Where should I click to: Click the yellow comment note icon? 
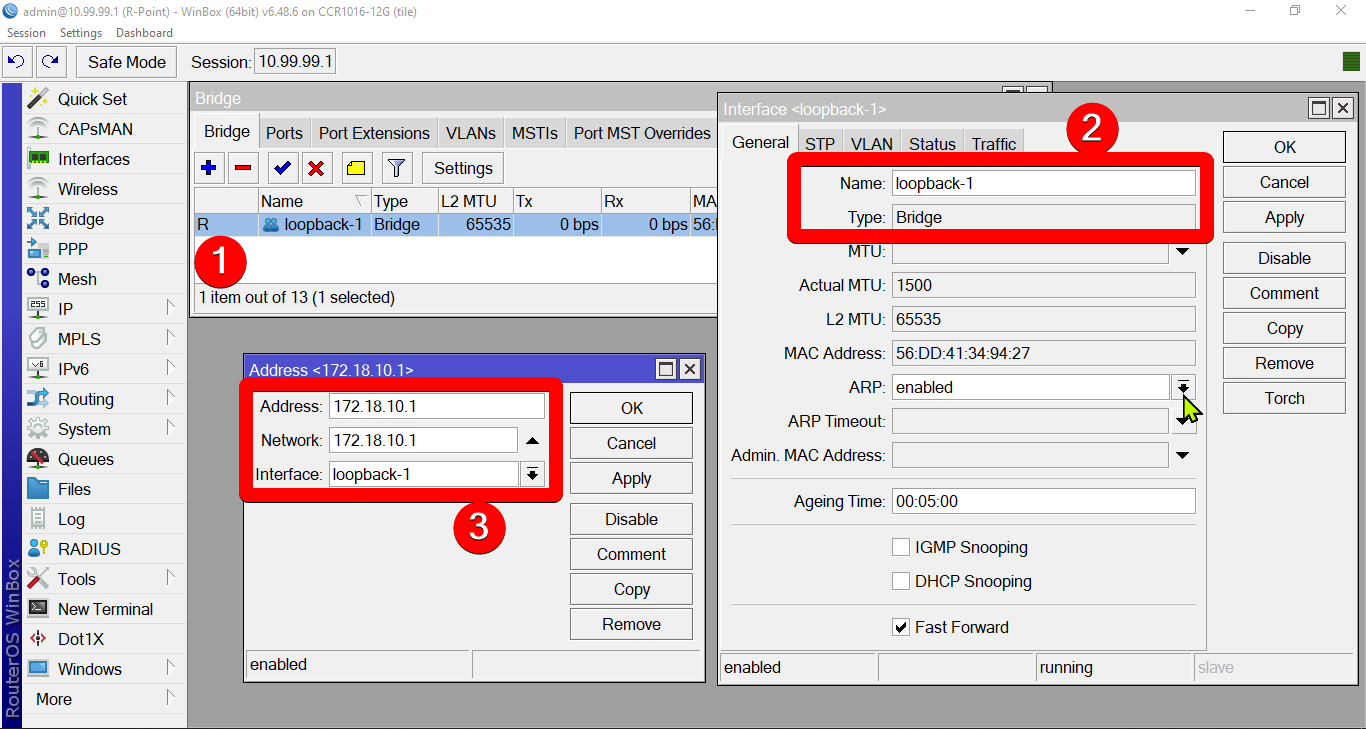click(357, 168)
